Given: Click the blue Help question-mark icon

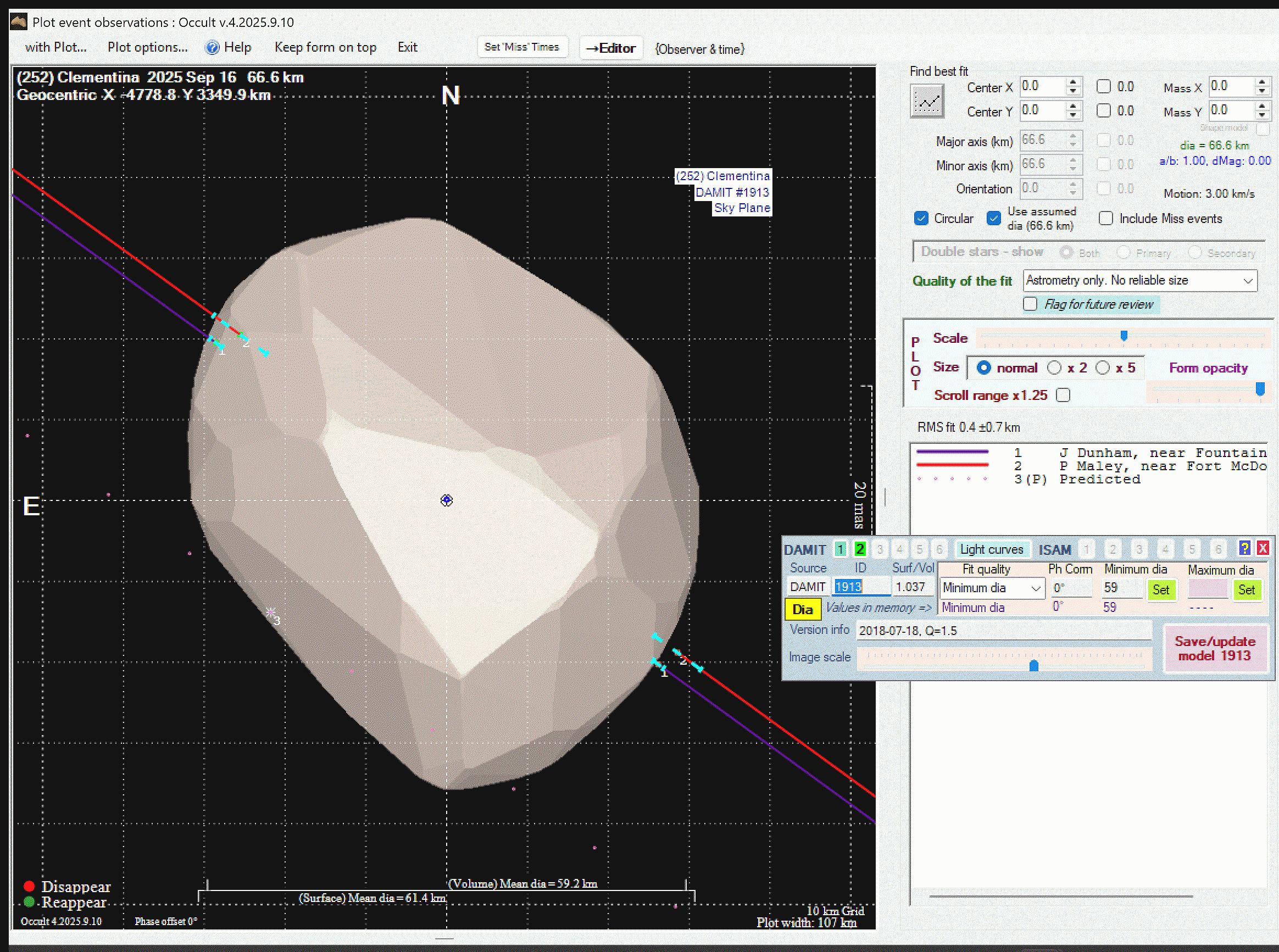Looking at the screenshot, I should coord(212,47).
